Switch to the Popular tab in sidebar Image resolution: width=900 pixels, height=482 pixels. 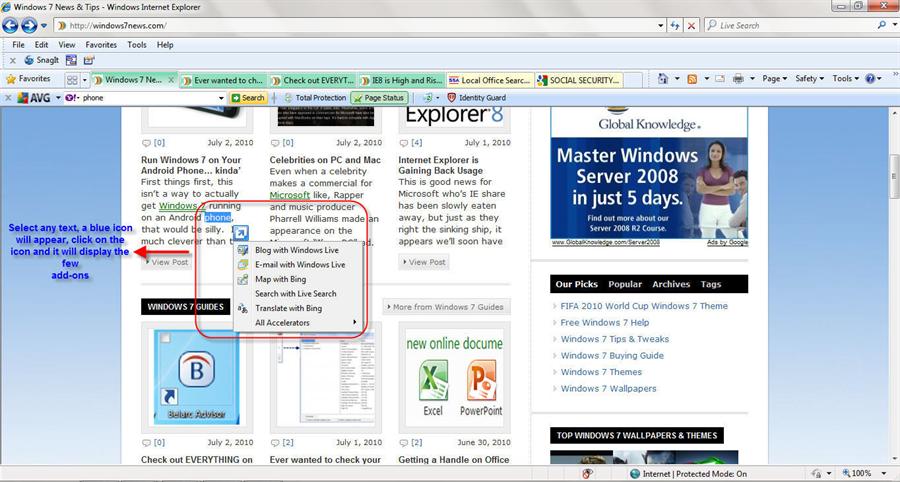point(624,284)
